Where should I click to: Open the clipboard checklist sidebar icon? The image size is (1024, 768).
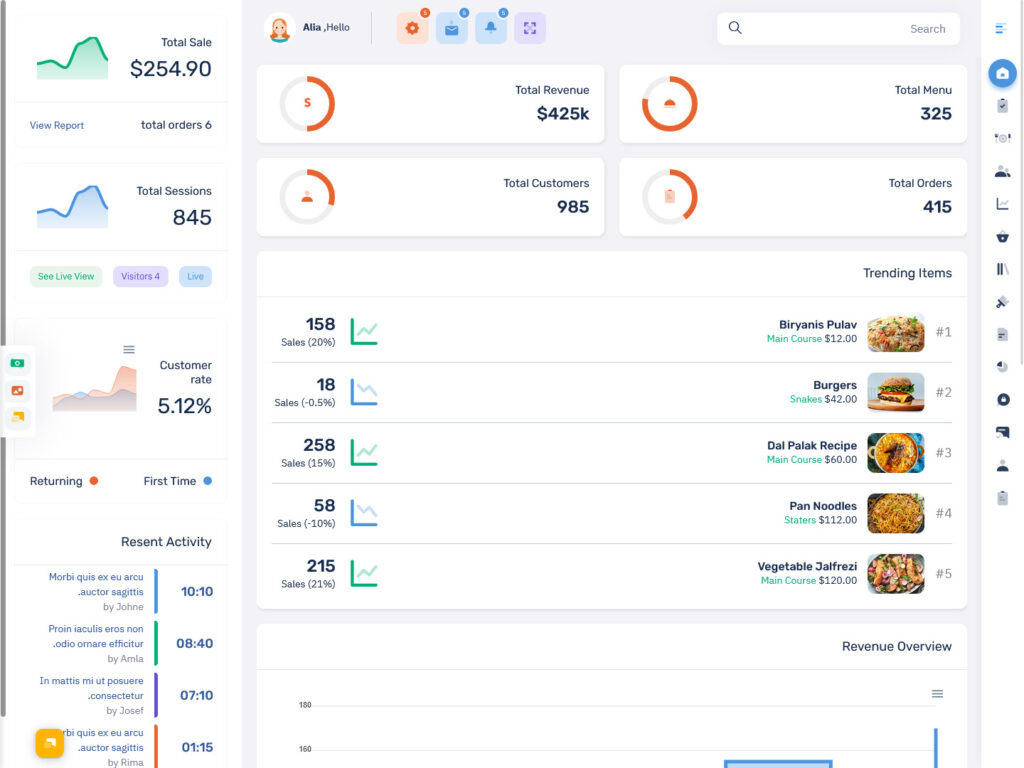coord(1002,106)
